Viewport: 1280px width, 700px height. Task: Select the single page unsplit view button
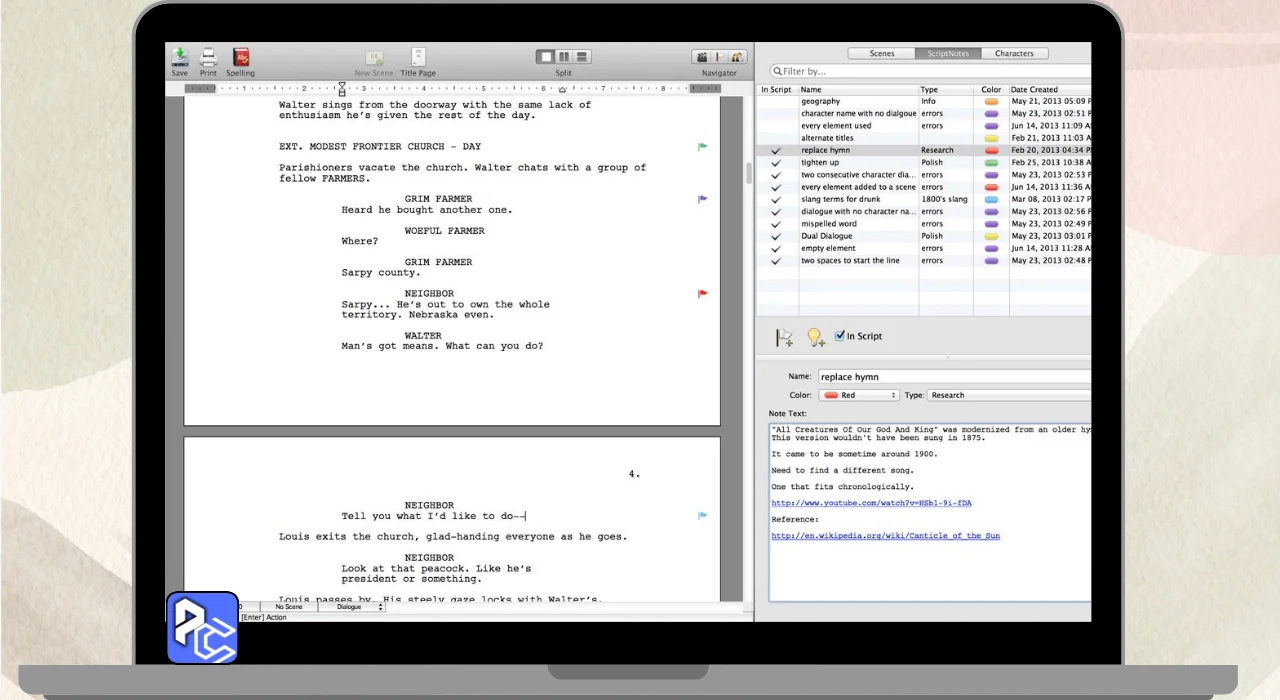click(x=546, y=57)
